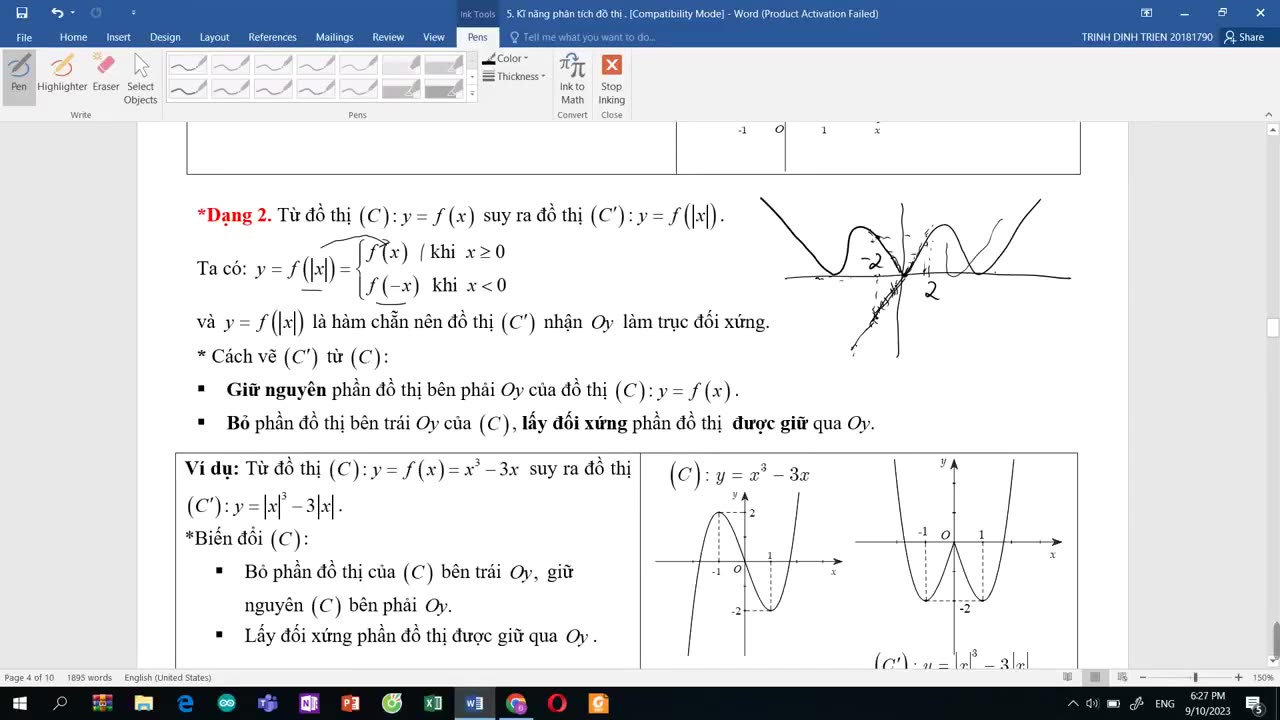The height and width of the screenshot is (720, 1280).
Task: Open ENG input language indicator
Action: [x=1164, y=704]
